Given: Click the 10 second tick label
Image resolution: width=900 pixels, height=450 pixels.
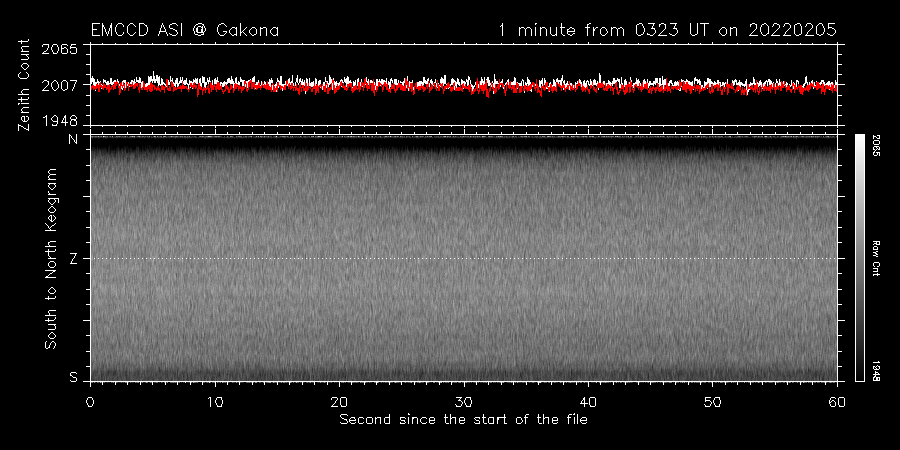Looking at the screenshot, I should pos(215,401).
